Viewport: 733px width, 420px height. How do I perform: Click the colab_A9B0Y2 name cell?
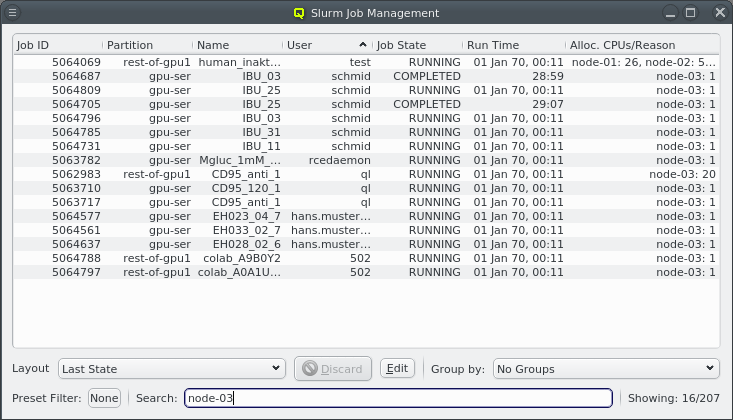(x=242, y=259)
